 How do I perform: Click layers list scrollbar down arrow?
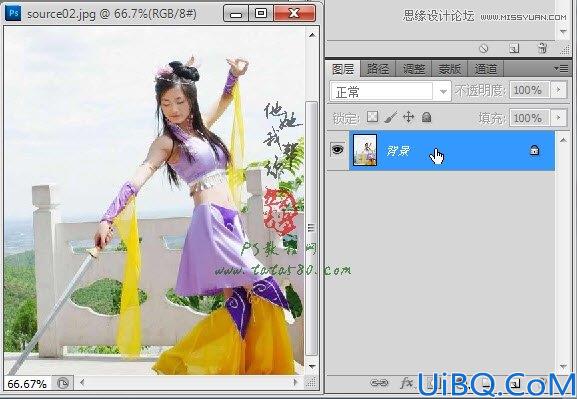[563, 366]
